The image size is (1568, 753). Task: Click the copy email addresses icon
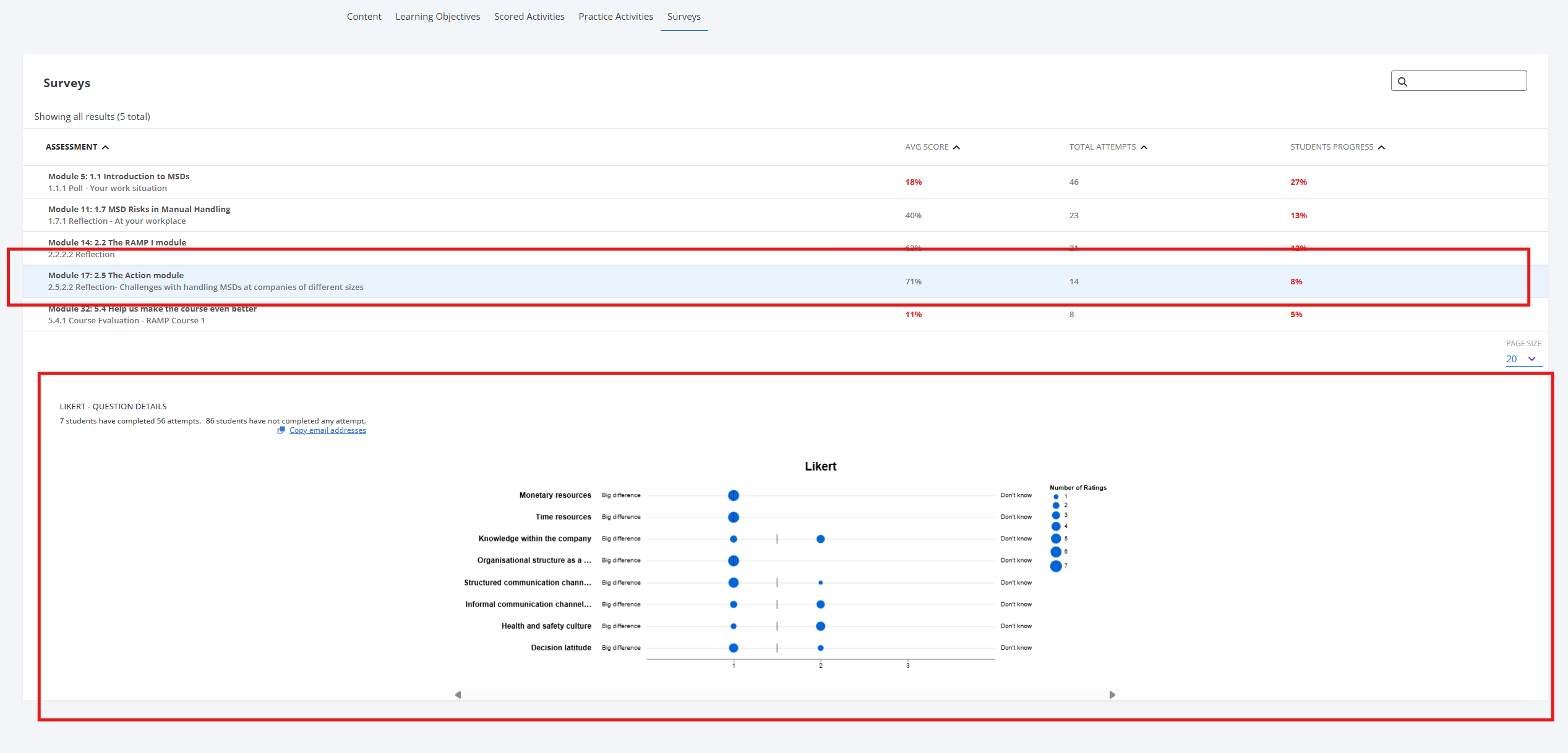coord(281,430)
